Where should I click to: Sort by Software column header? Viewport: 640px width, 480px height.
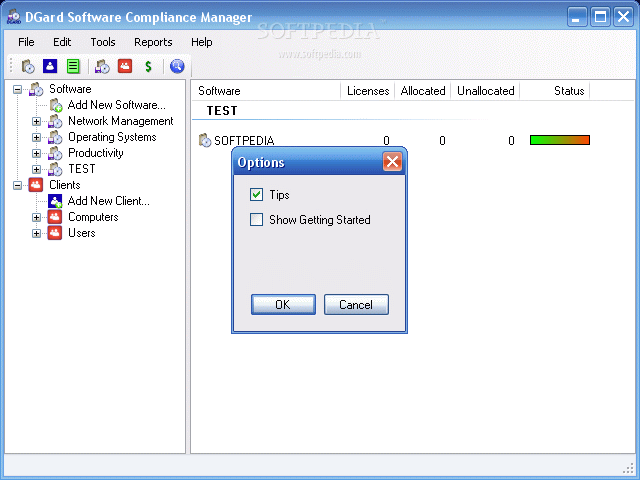266,91
